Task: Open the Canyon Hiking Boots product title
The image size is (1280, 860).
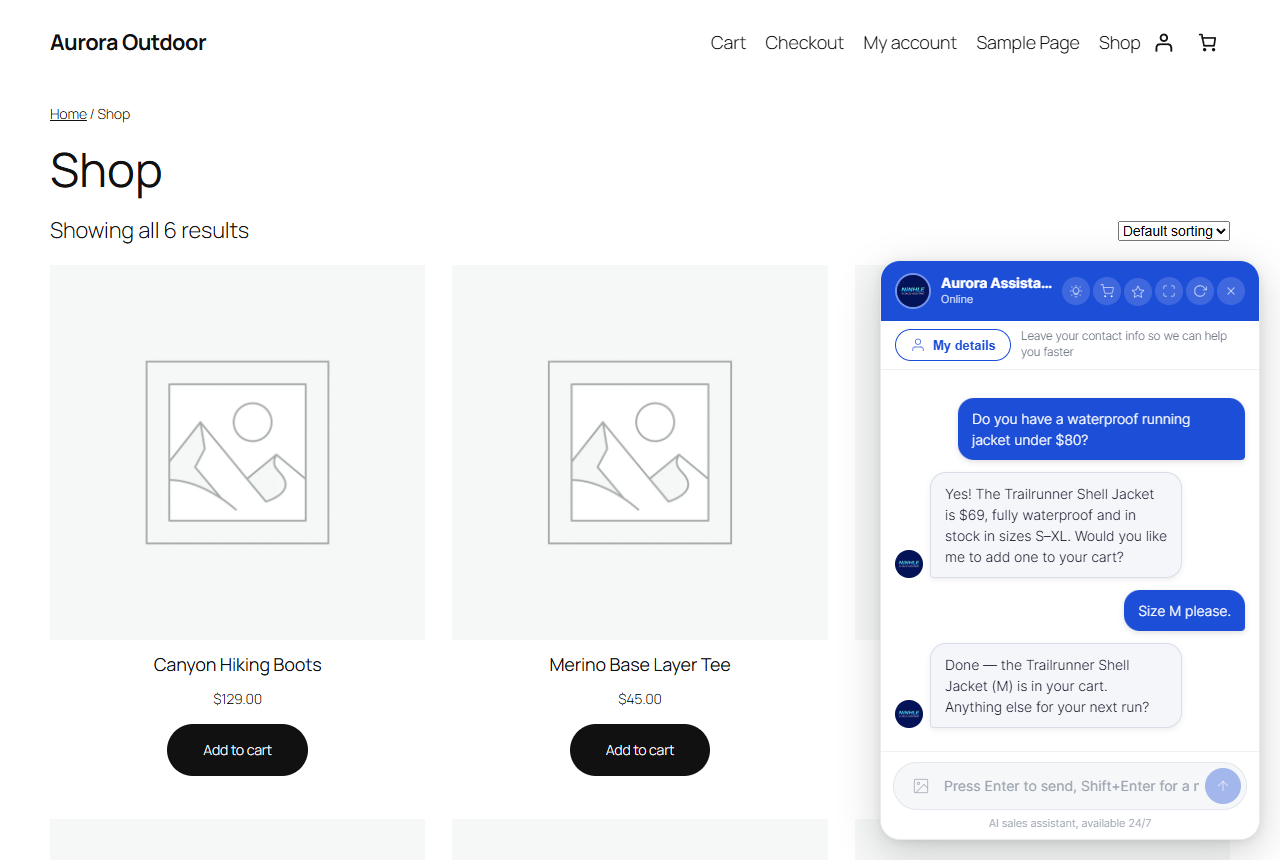Action: pyautogui.click(x=237, y=665)
